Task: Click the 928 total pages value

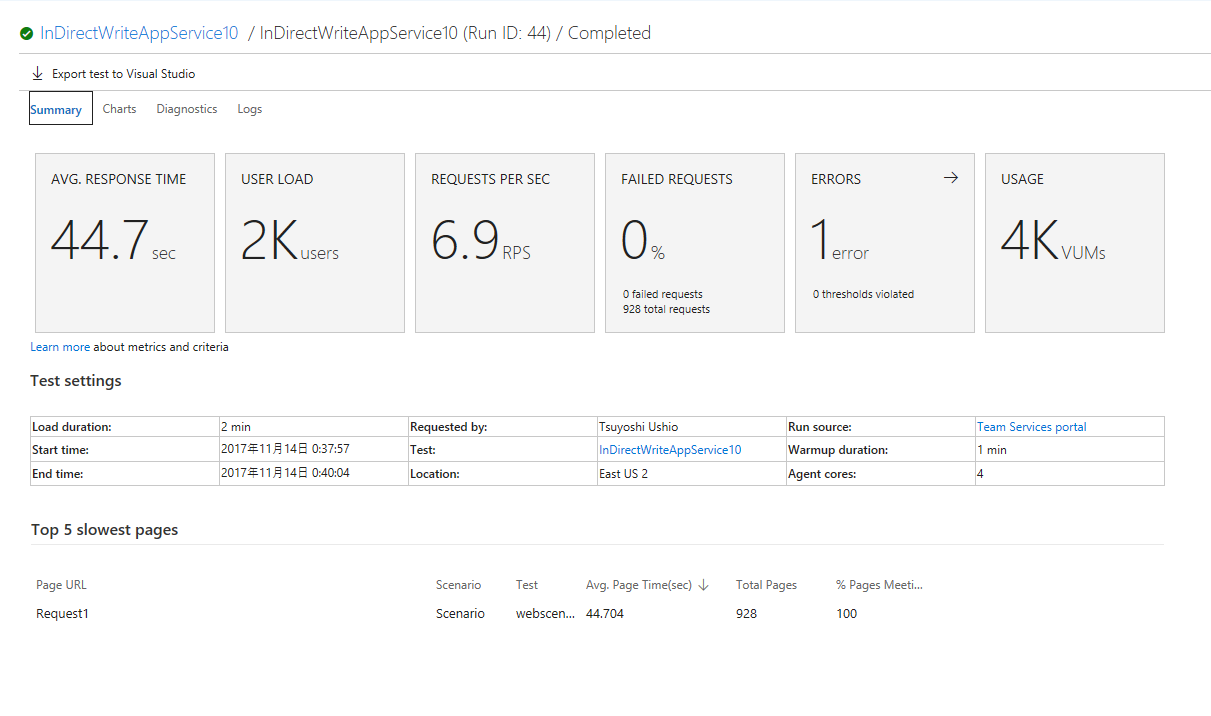Action: 746,614
